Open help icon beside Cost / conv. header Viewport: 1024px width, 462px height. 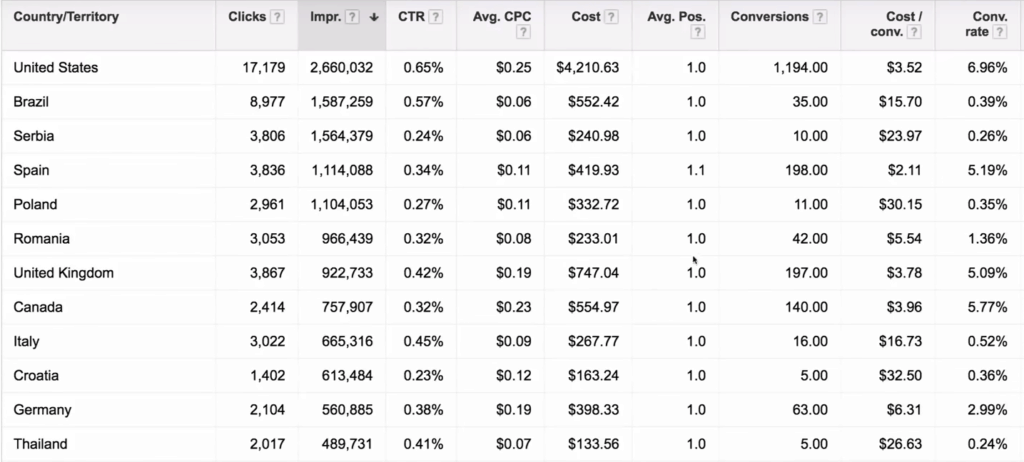pyautogui.click(x=914, y=32)
